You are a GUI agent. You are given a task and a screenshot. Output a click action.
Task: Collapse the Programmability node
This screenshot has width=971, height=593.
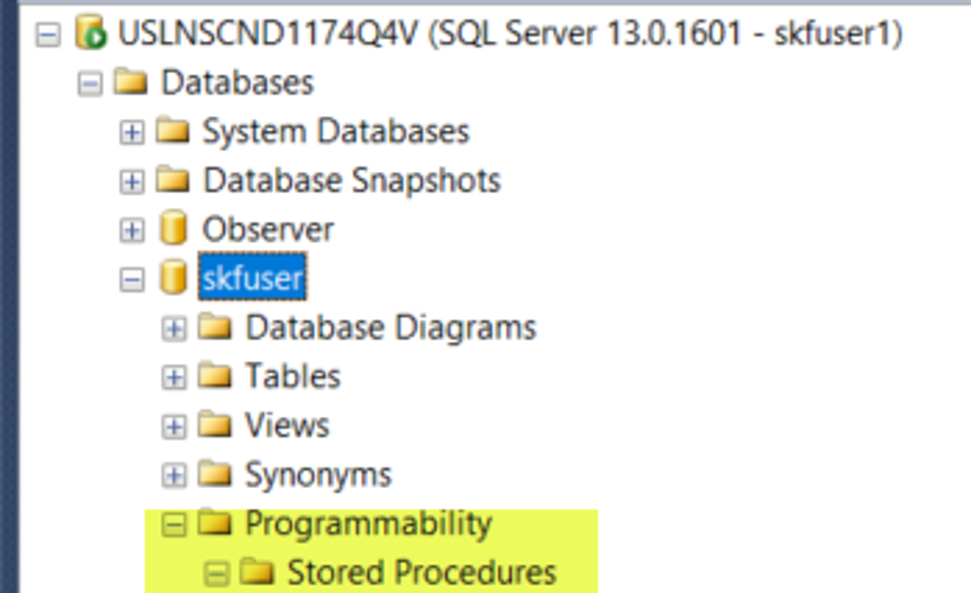pyautogui.click(x=174, y=524)
